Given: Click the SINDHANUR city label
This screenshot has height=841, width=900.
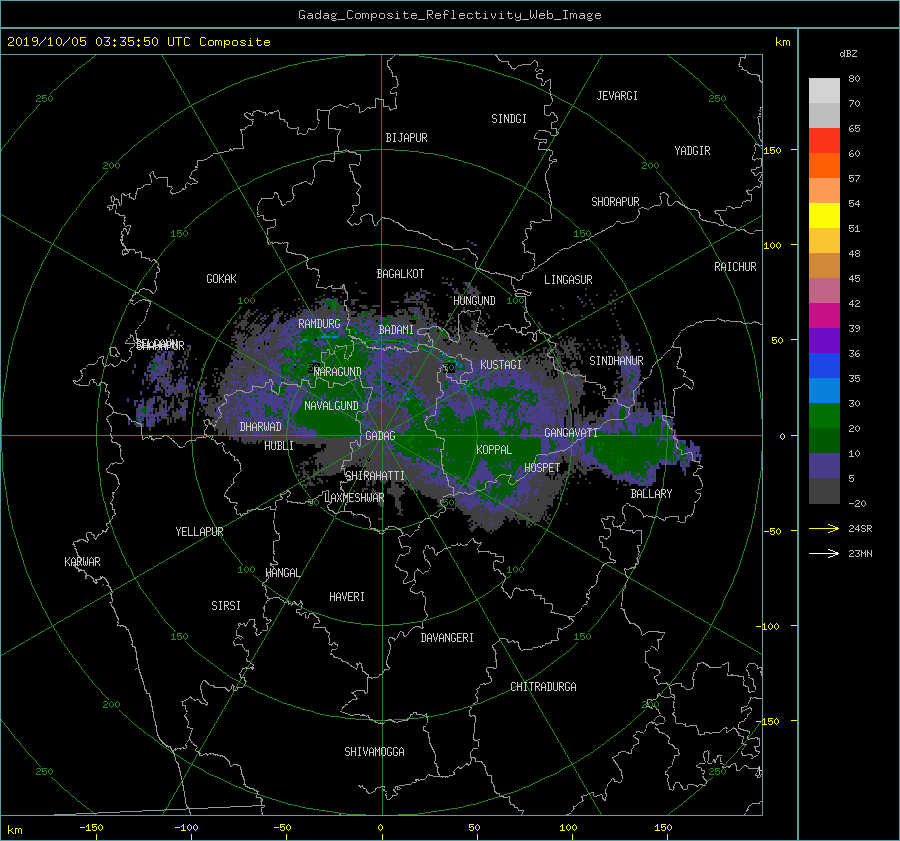Looking at the screenshot, I should pos(616,361).
